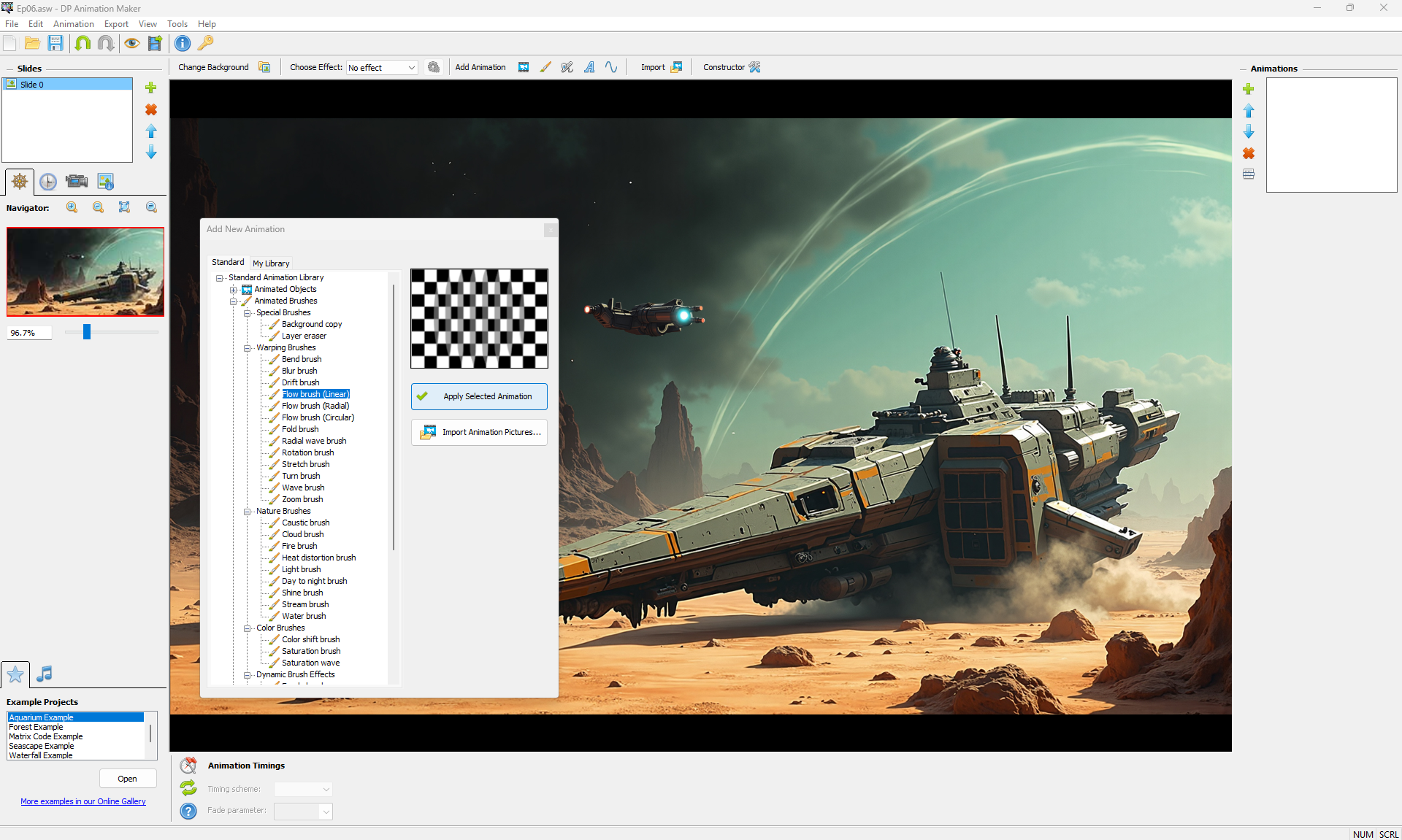The width and height of the screenshot is (1402, 840).
Task: Click the Save project floppy icon
Action: click(x=55, y=43)
